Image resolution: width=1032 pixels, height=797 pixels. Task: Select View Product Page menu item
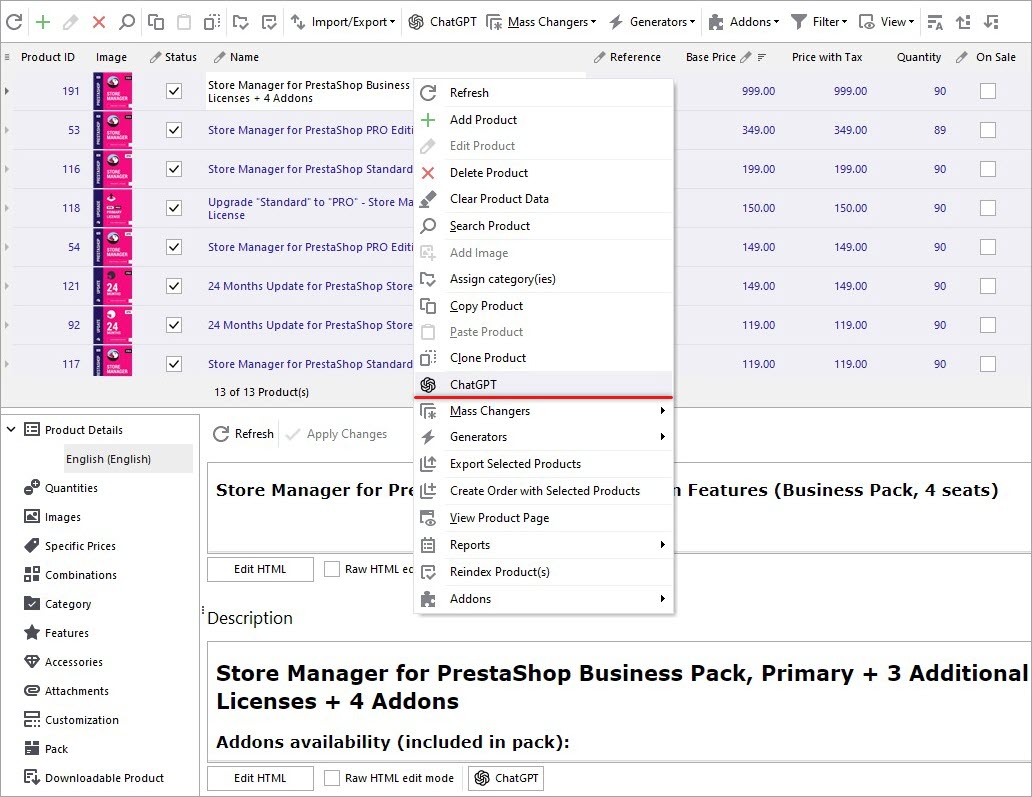(x=544, y=517)
